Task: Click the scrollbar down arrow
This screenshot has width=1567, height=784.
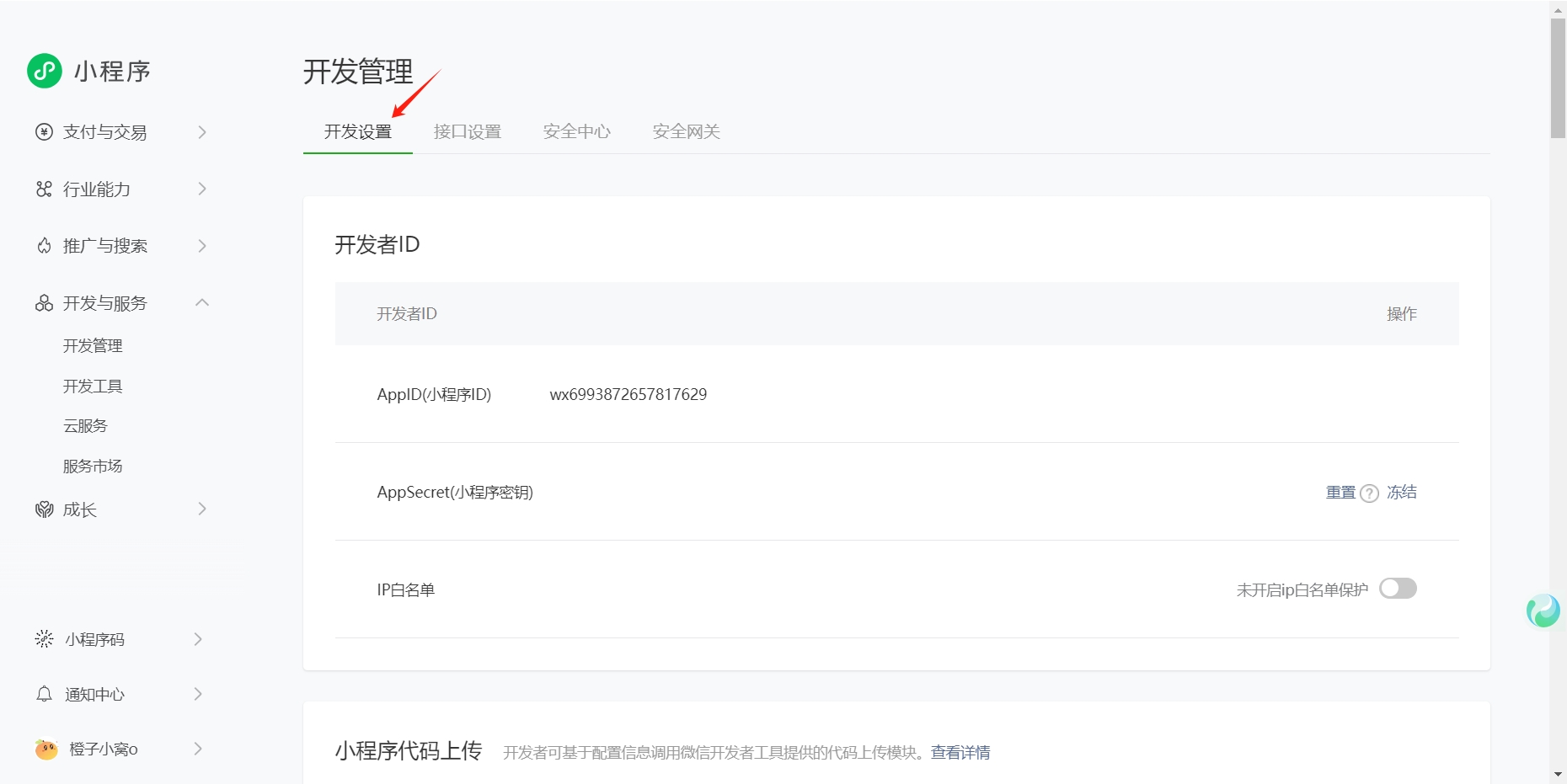Action: coord(1558,775)
